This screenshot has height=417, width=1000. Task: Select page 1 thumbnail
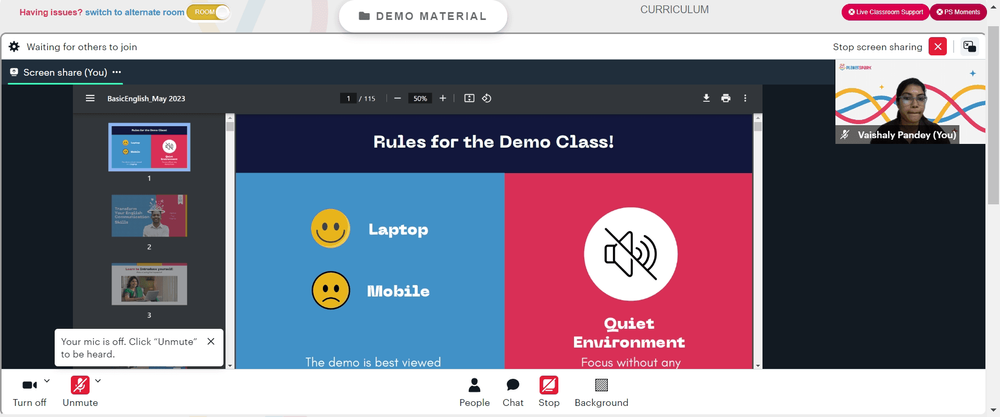coord(149,147)
